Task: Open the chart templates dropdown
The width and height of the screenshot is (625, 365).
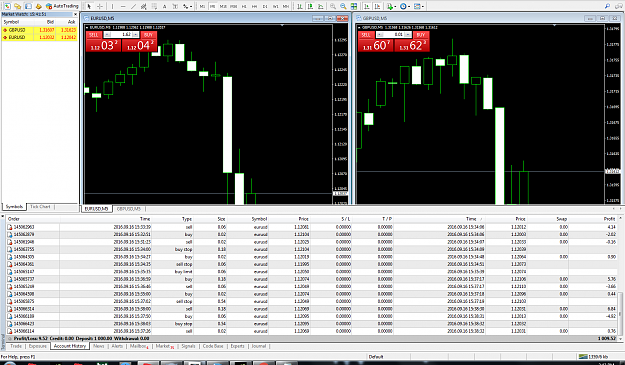Action: pos(419,6)
